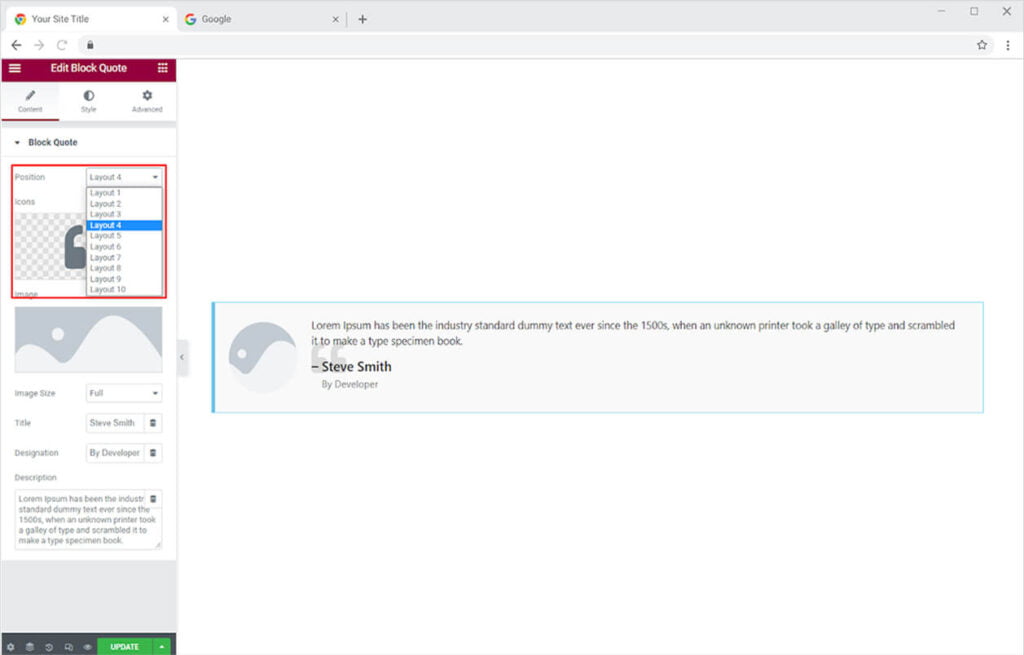Choose Layout 7 from Position list
The image size is (1024, 655).
click(x=106, y=257)
